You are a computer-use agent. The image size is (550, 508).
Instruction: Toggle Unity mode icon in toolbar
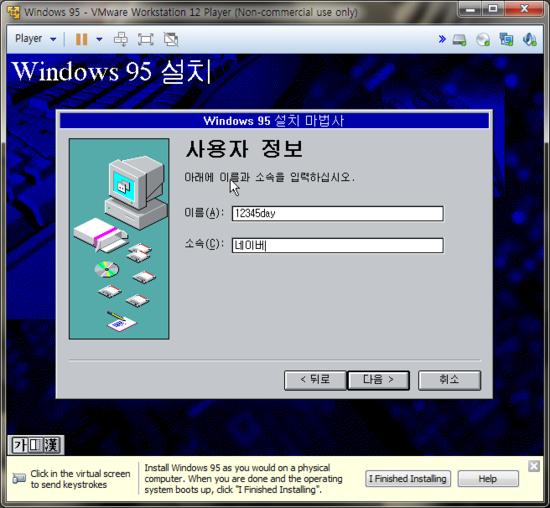(x=171, y=39)
